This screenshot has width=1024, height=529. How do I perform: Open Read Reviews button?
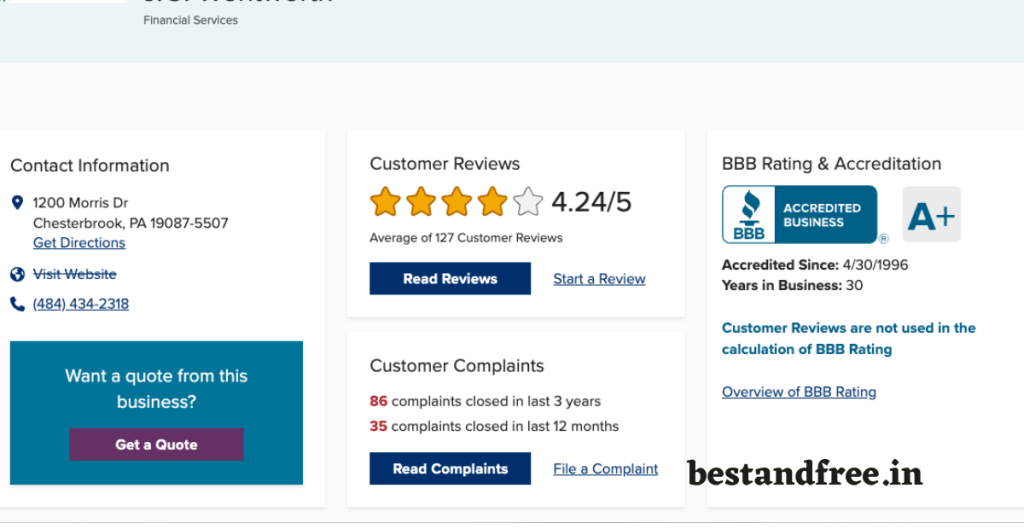pos(450,279)
